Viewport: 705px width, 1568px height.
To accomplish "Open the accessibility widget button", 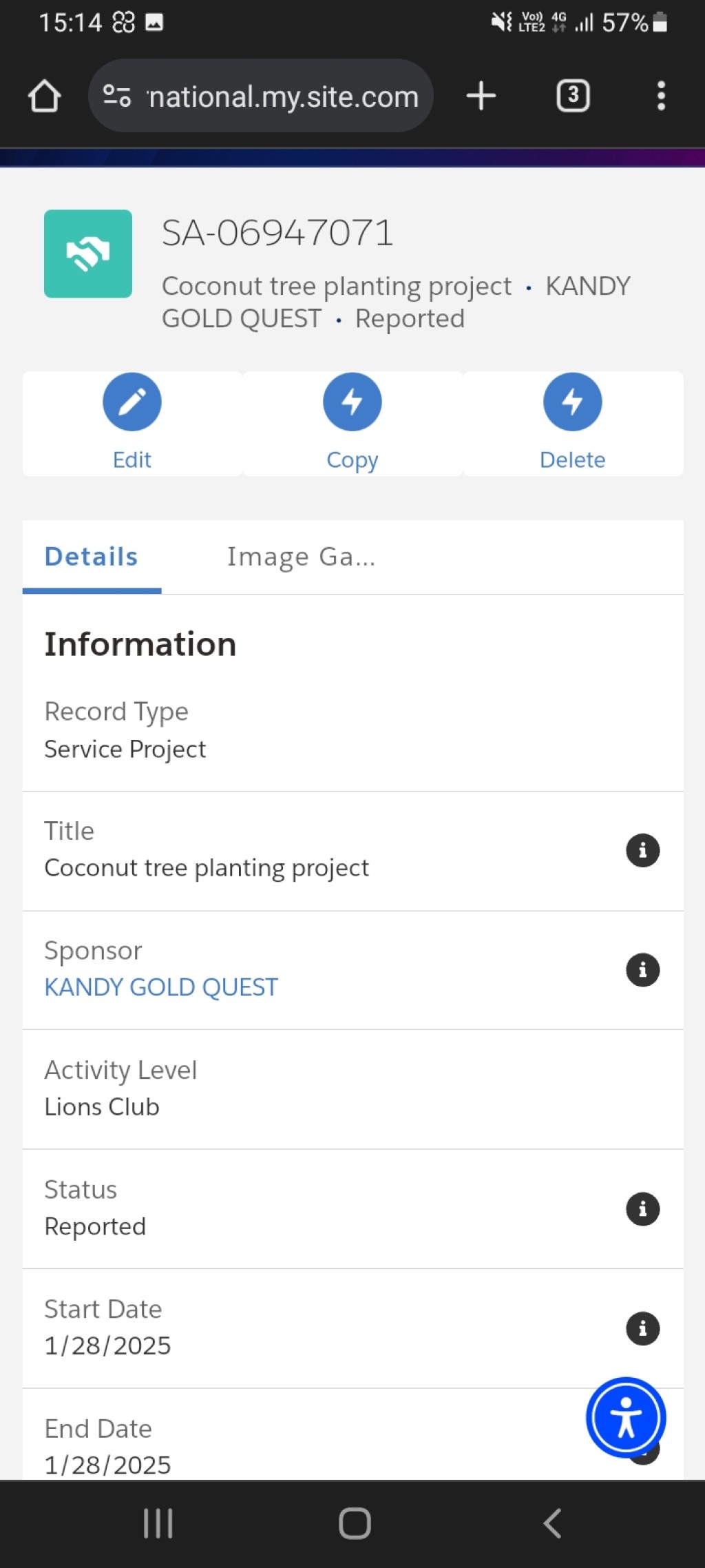I will point(626,1418).
